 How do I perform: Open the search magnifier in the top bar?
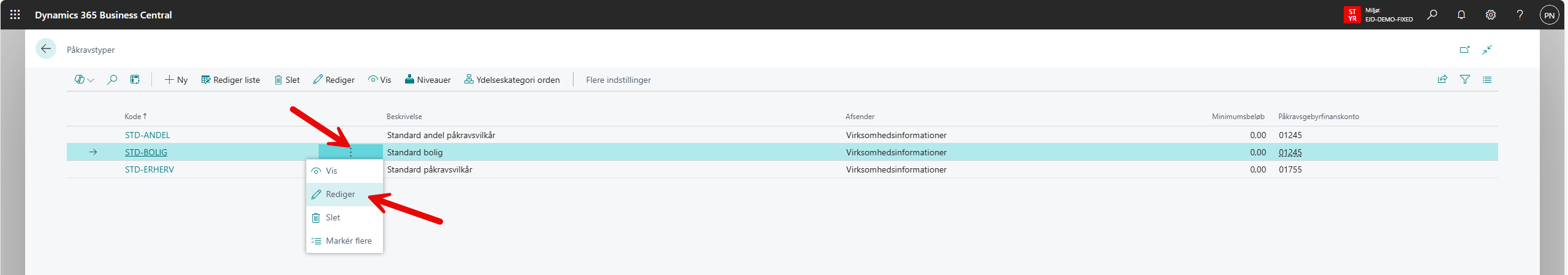(x=1432, y=15)
